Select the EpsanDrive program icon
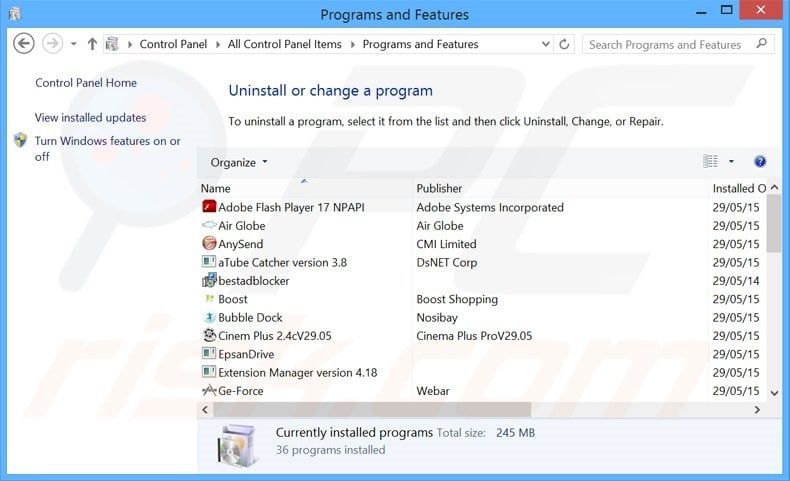The width and height of the screenshot is (790, 481). click(209, 354)
